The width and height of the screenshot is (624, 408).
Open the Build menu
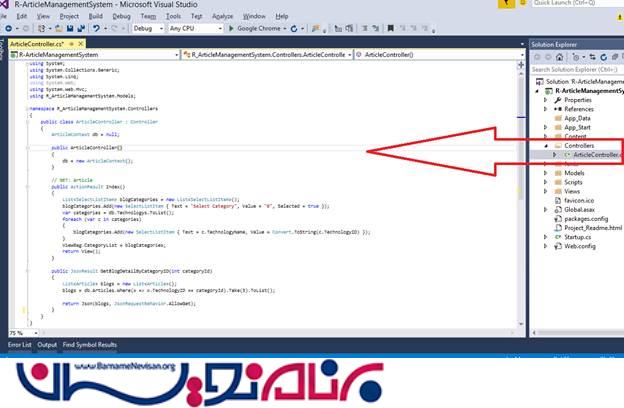[x=96, y=16]
